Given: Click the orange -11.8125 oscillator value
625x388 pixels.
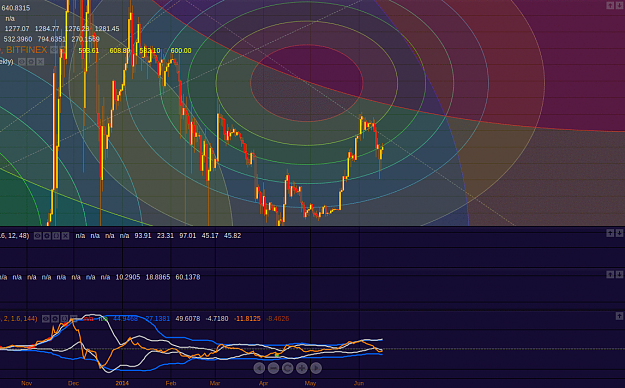Looking at the screenshot, I should 247,319.
